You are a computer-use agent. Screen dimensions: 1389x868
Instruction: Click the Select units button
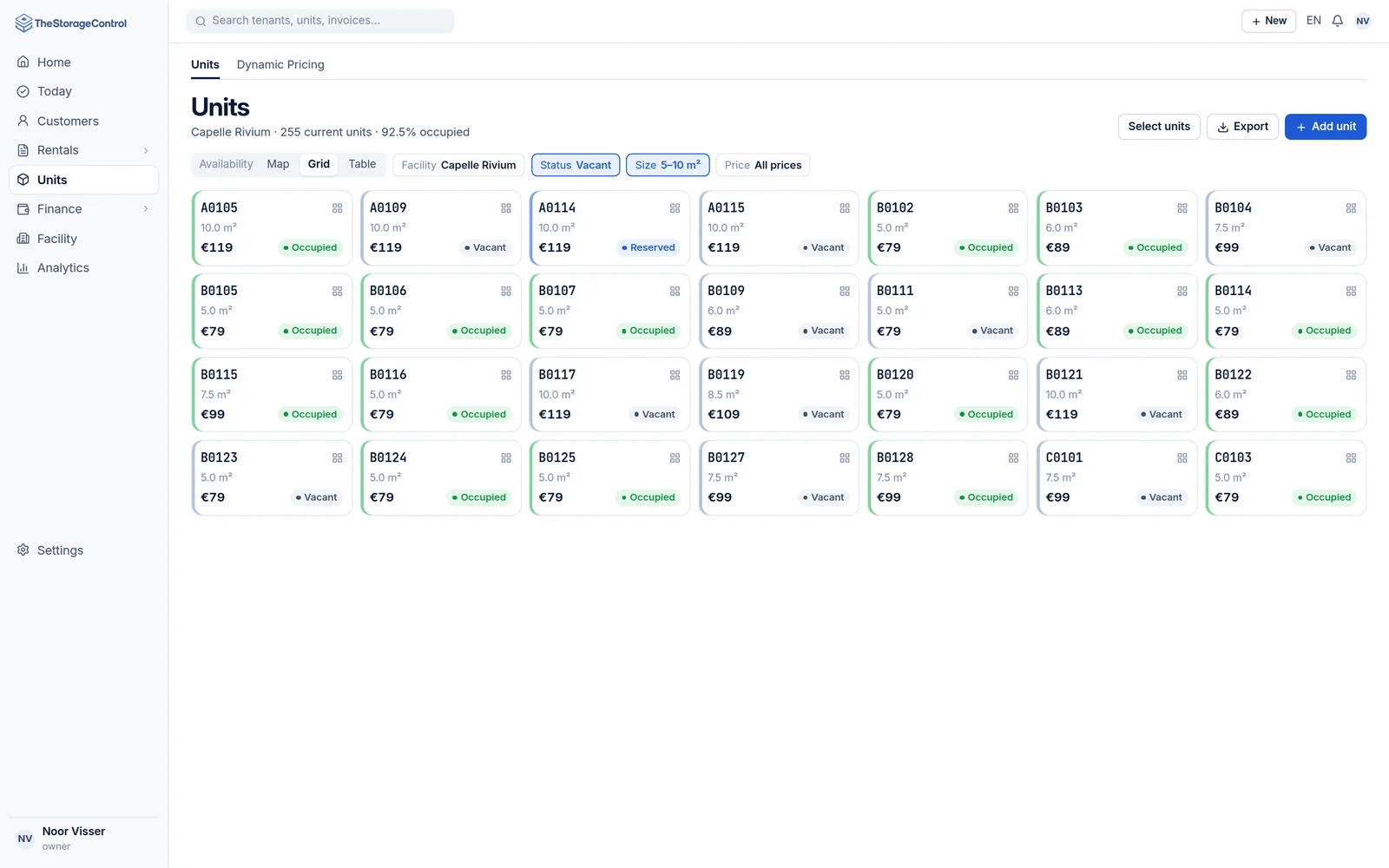pyautogui.click(x=1159, y=127)
